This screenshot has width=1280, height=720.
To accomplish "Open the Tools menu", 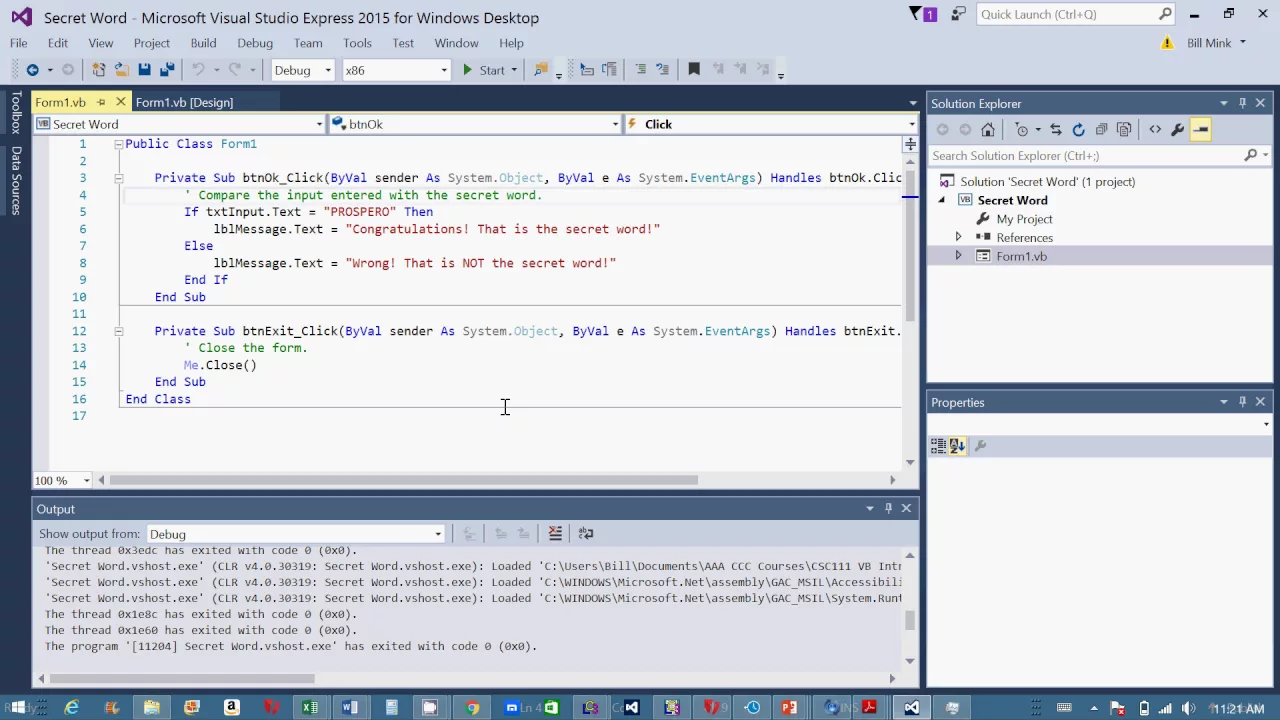I will click(x=357, y=43).
